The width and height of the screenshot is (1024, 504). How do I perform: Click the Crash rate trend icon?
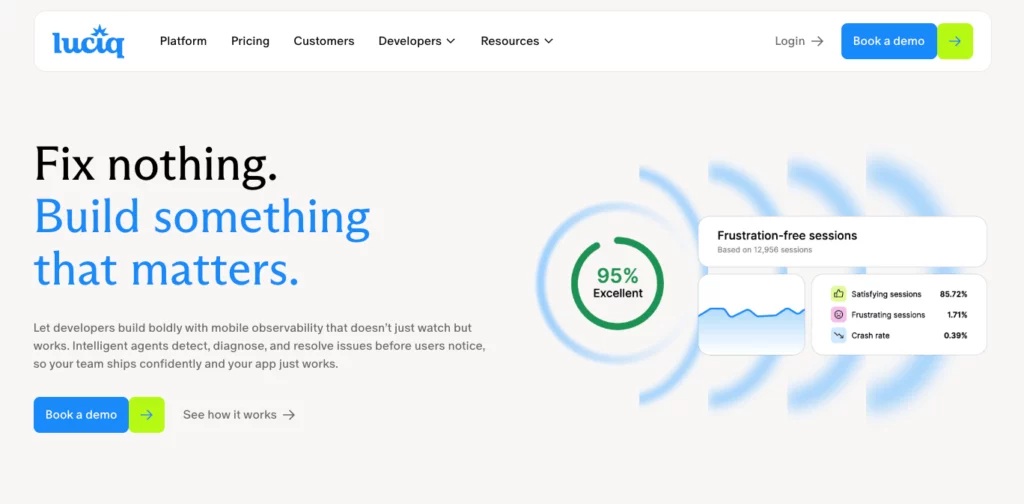tap(838, 336)
